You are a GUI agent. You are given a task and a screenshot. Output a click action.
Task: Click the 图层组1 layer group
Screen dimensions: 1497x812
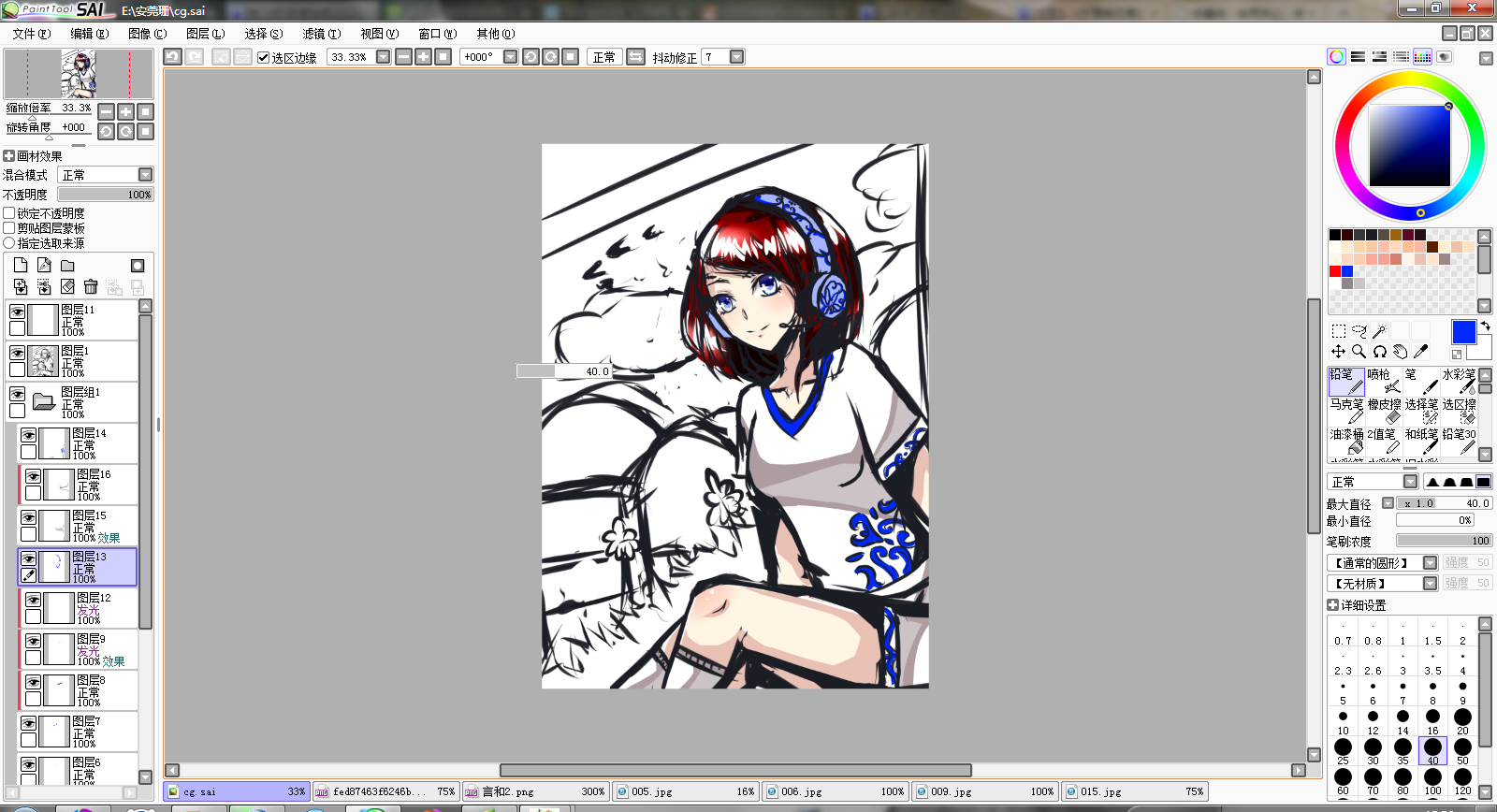click(x=72, y=402)
